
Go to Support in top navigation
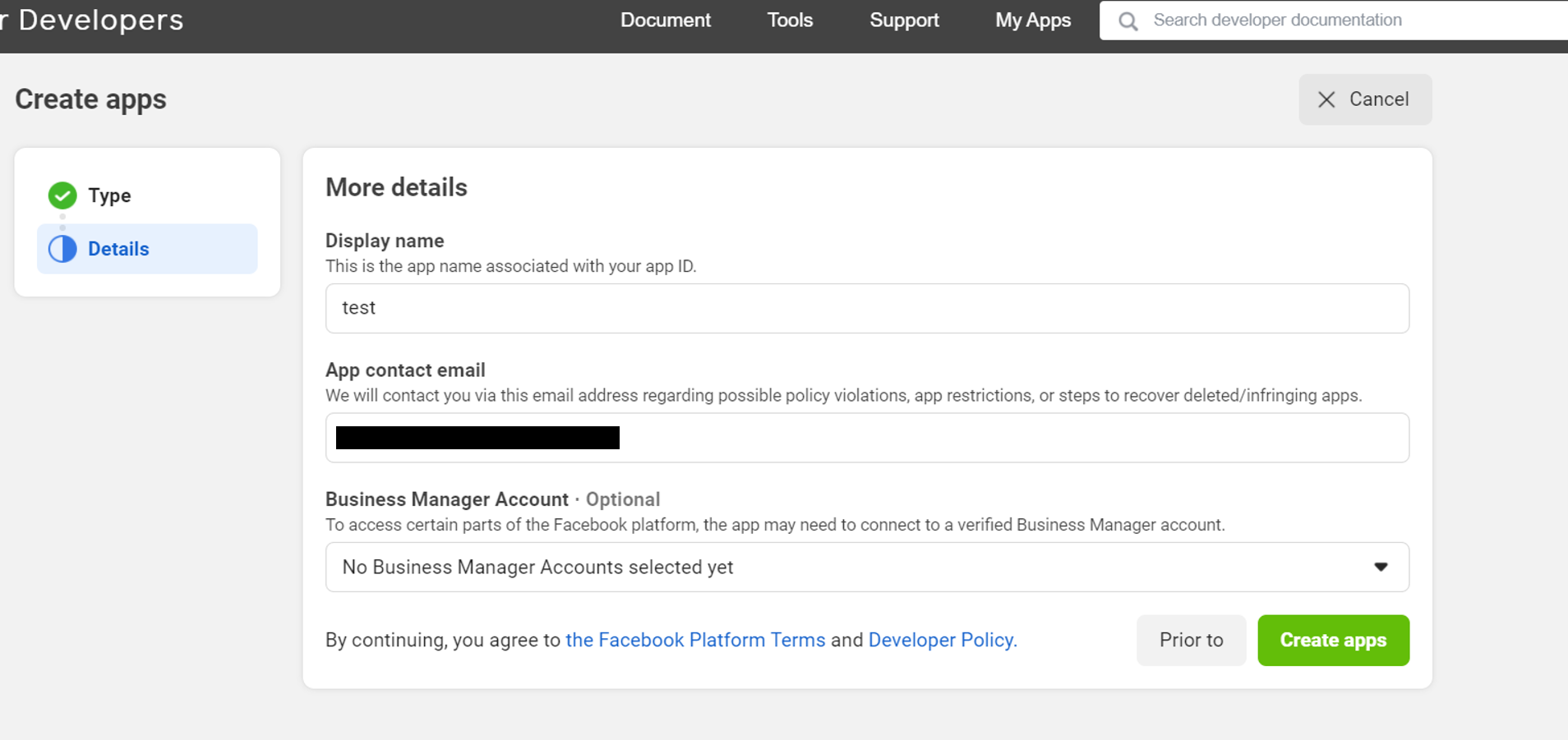tap(904, 21)
